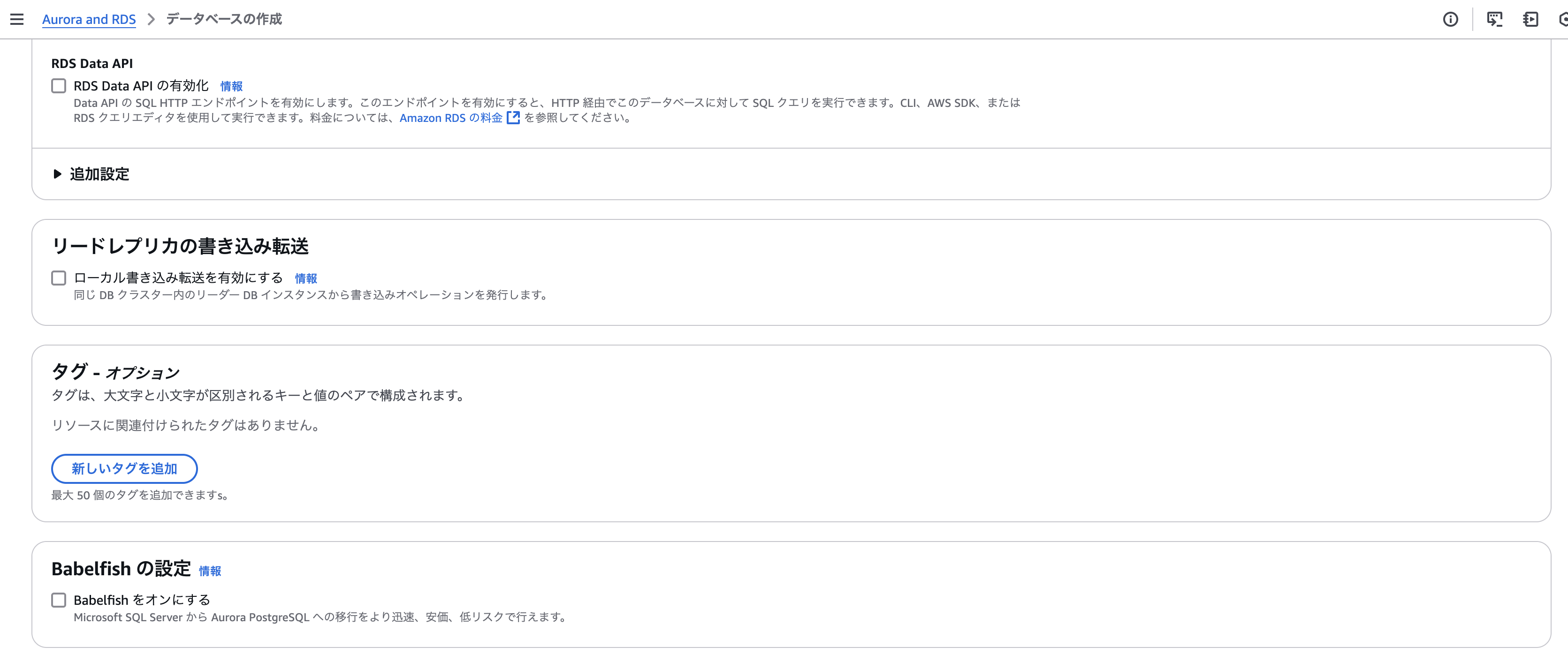
Task: Check ローカル書き込み転送を有効にする checkbox
Action: (59, 278)
